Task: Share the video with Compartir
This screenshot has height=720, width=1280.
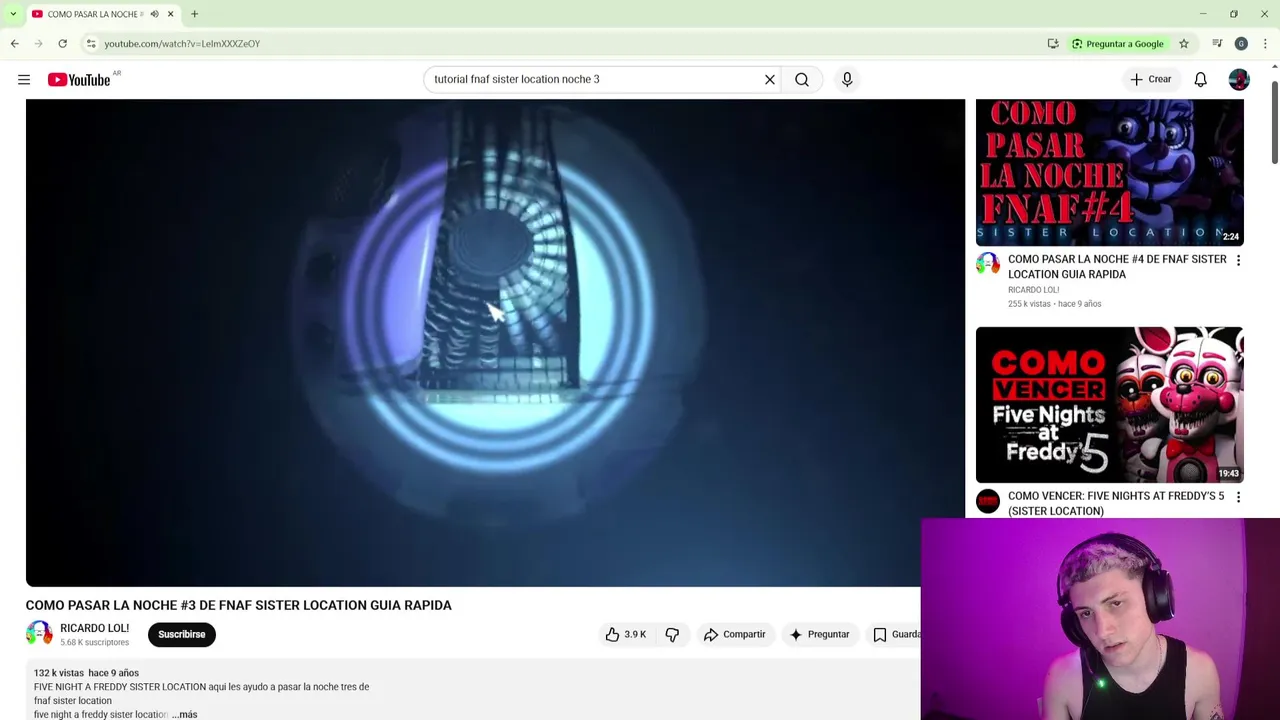Action: 734,634
